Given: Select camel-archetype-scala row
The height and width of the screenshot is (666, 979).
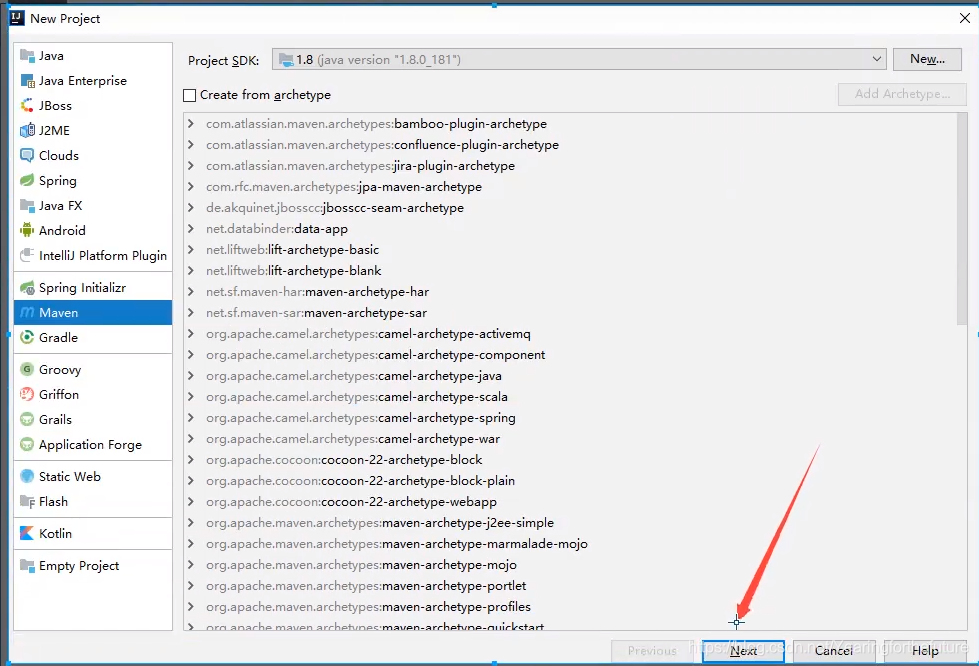Looking at the screenshot, I should 570,397.
